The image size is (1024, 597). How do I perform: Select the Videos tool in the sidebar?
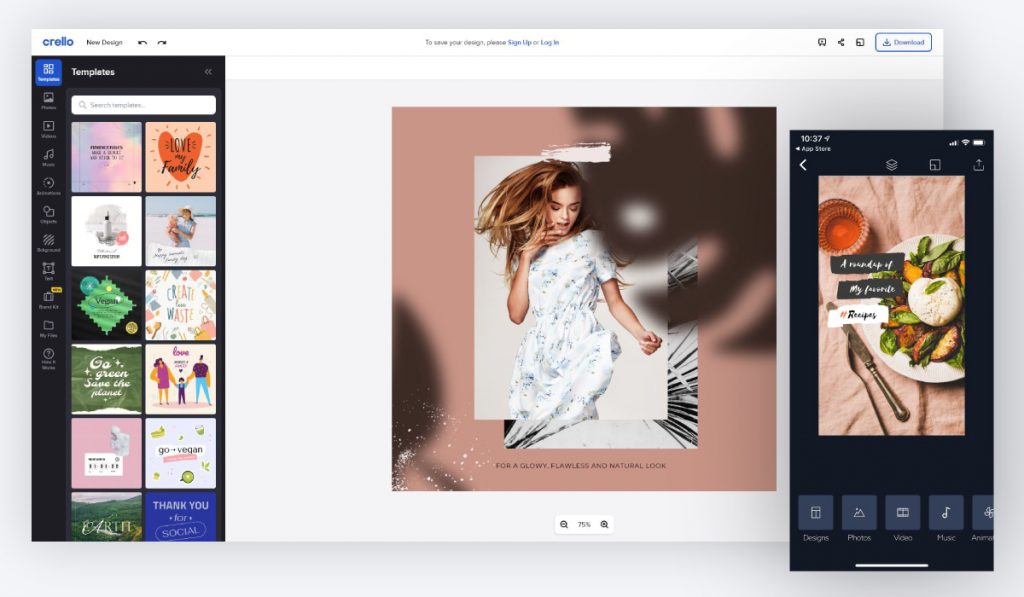click(x=49, y=130)
